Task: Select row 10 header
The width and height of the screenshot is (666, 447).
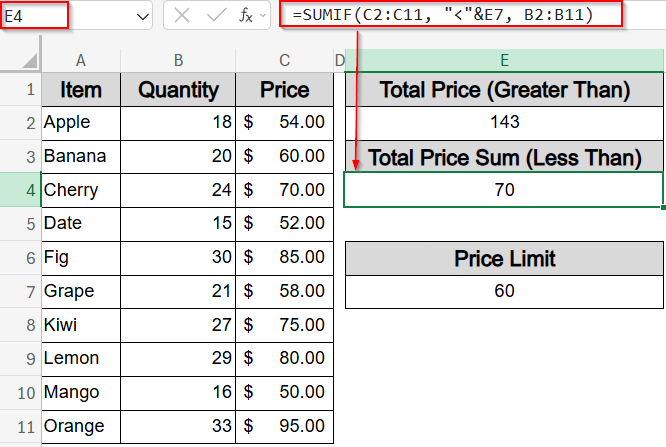Action: pyautogui.click(x=20, y=393)
